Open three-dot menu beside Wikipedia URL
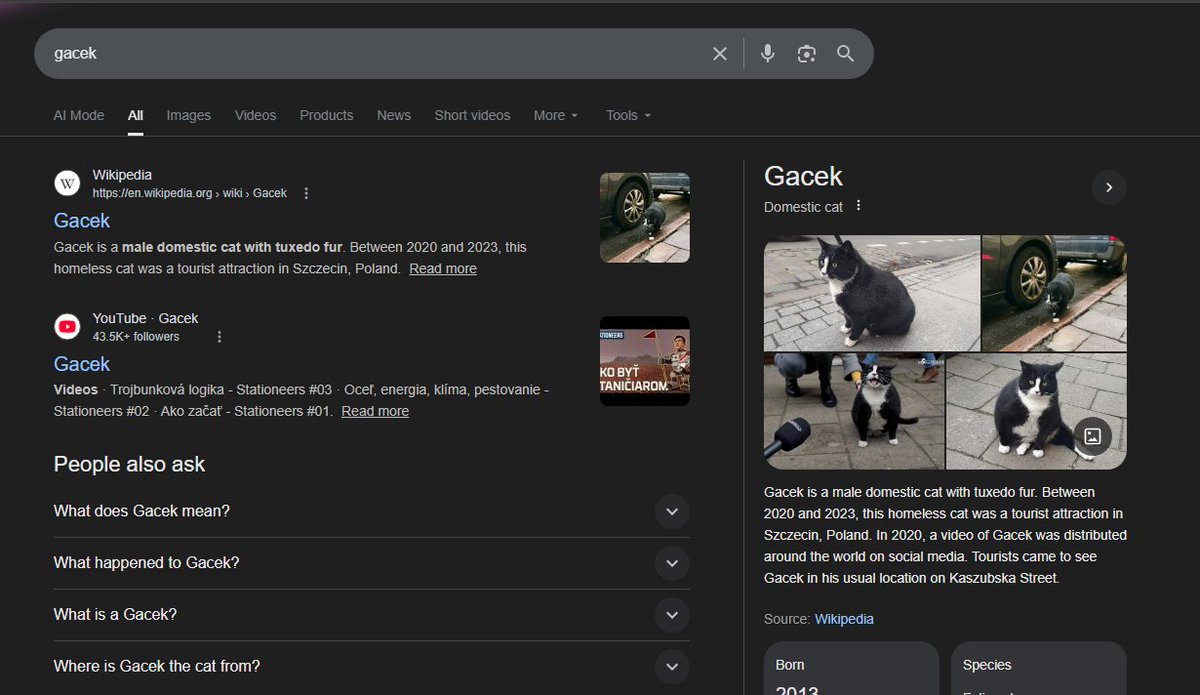The height and width of the screenshot is (695, 1200). tap(306, 193)
